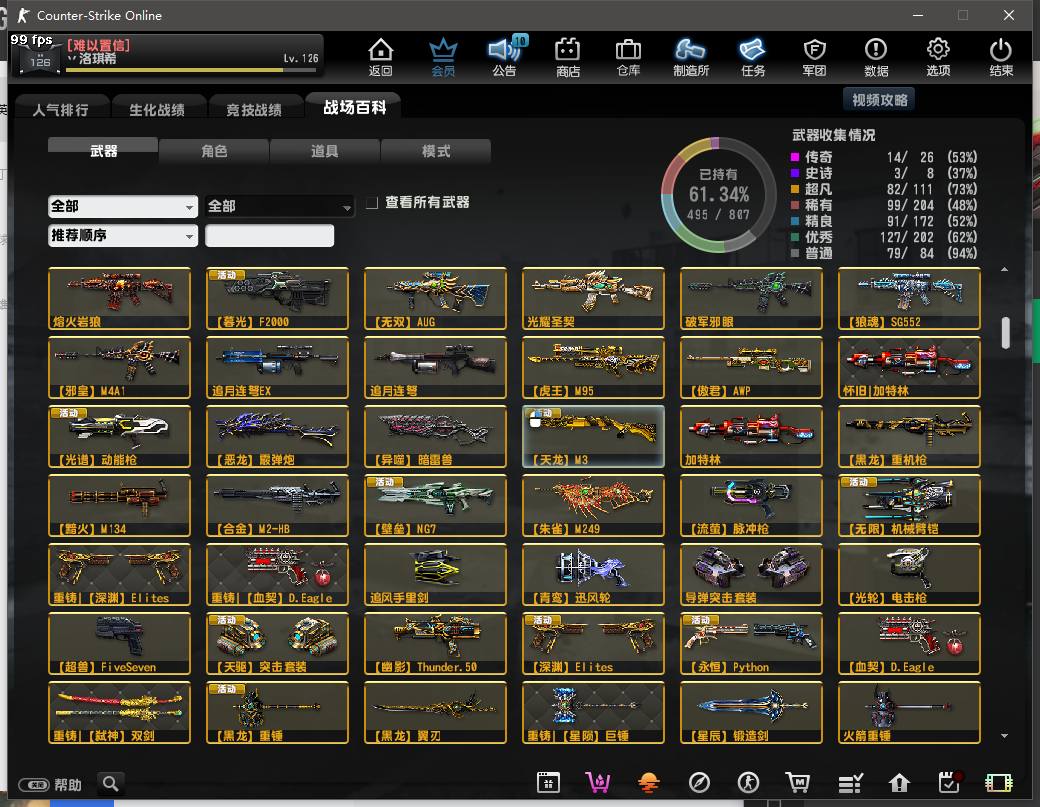Click the 返回 home icon

(381, 57)
